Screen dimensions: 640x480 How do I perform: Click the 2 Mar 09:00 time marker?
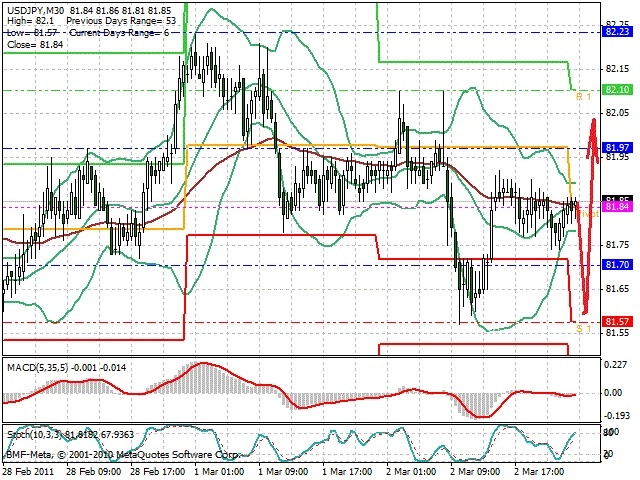(x=476, y=471)
